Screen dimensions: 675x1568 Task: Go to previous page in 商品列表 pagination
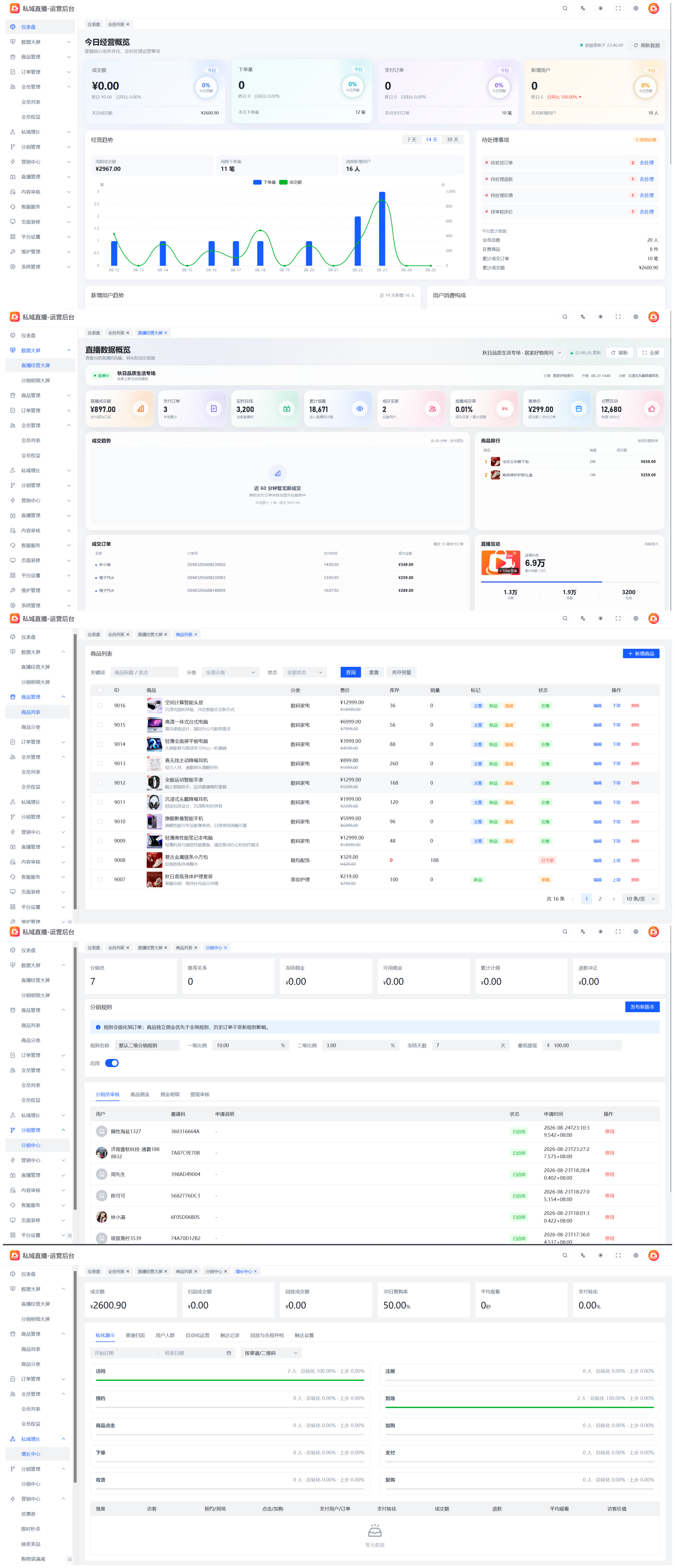tap(573, 899)
